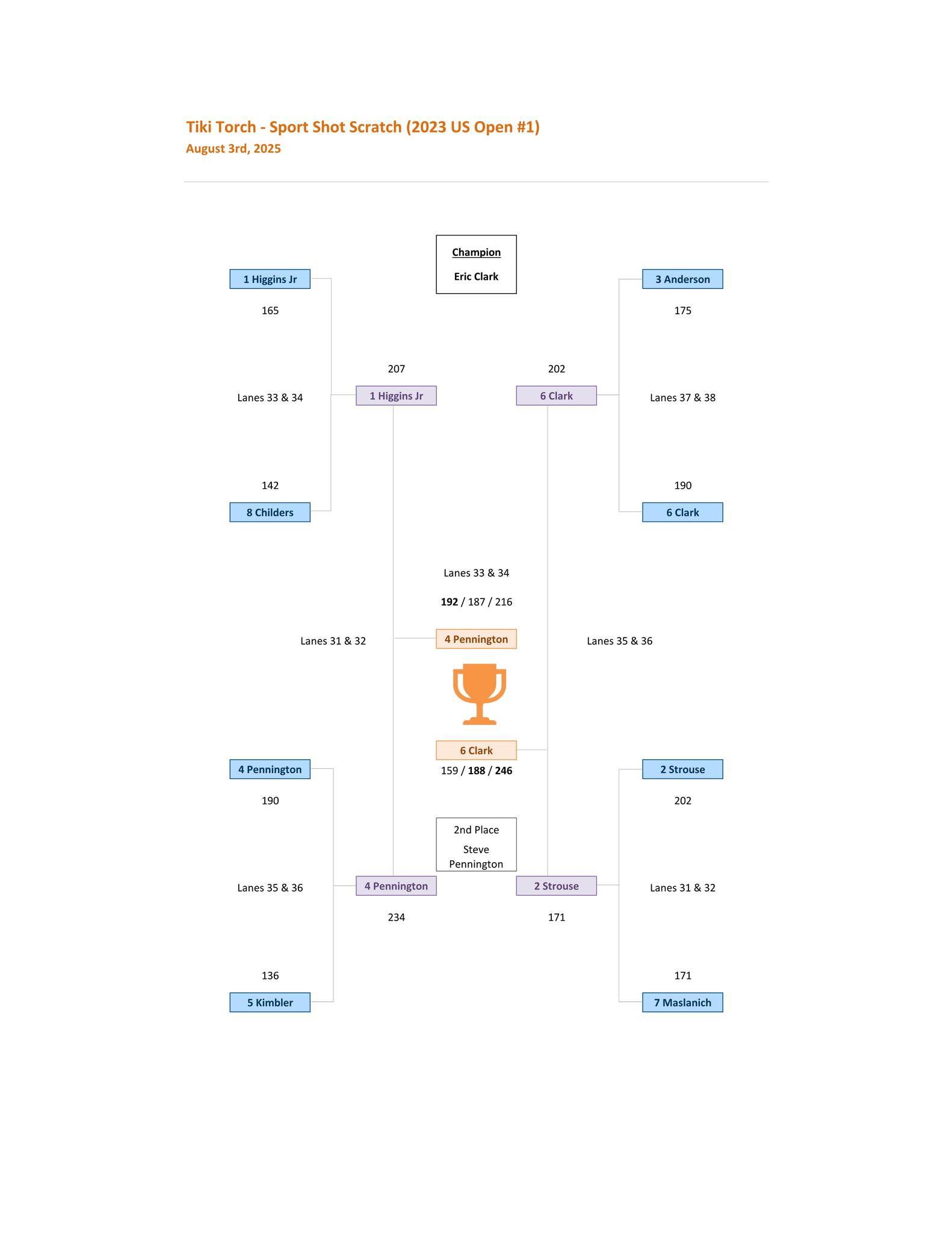This screenshot has width=952, height=1233.
Task: Click the orange 6 Clark finalist box
Action: click(x=476, y=750)
